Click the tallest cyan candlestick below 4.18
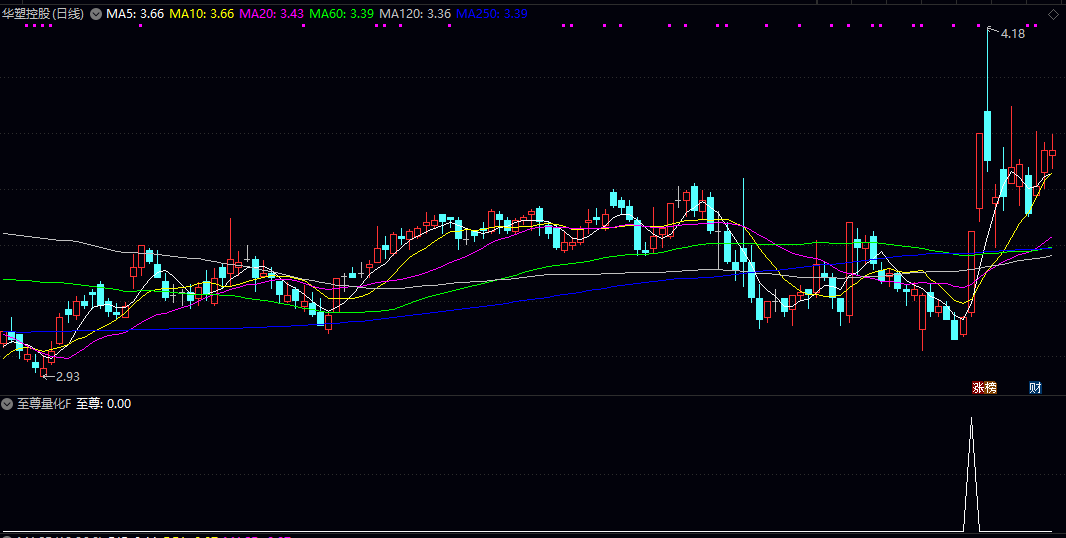The image size is (1066, 538). tap(987, 135)
